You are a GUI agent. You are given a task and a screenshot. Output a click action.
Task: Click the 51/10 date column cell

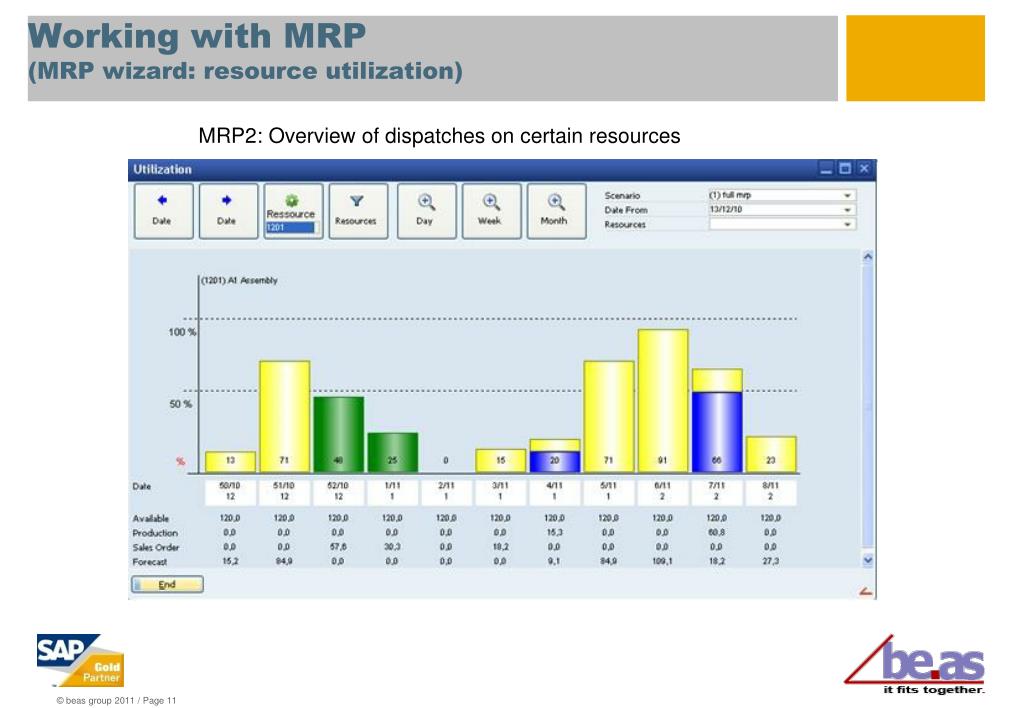284,490
